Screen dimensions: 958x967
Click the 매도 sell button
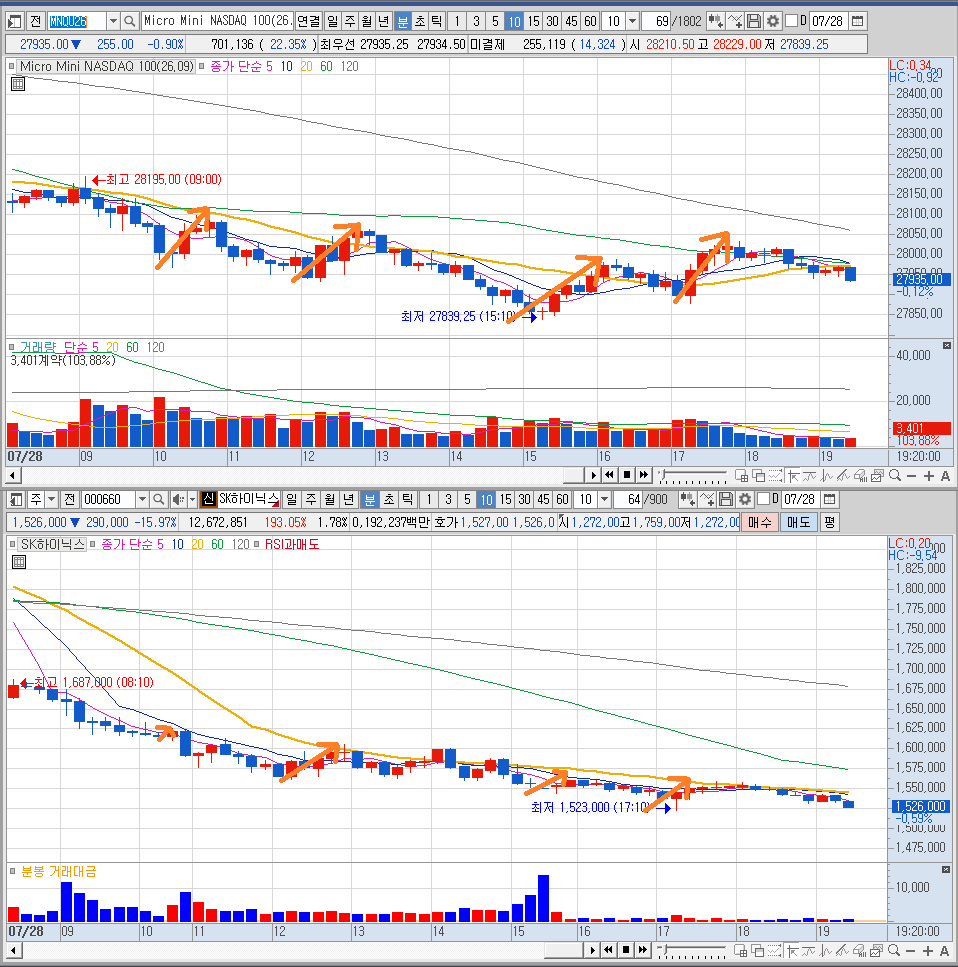click(798, 522)
